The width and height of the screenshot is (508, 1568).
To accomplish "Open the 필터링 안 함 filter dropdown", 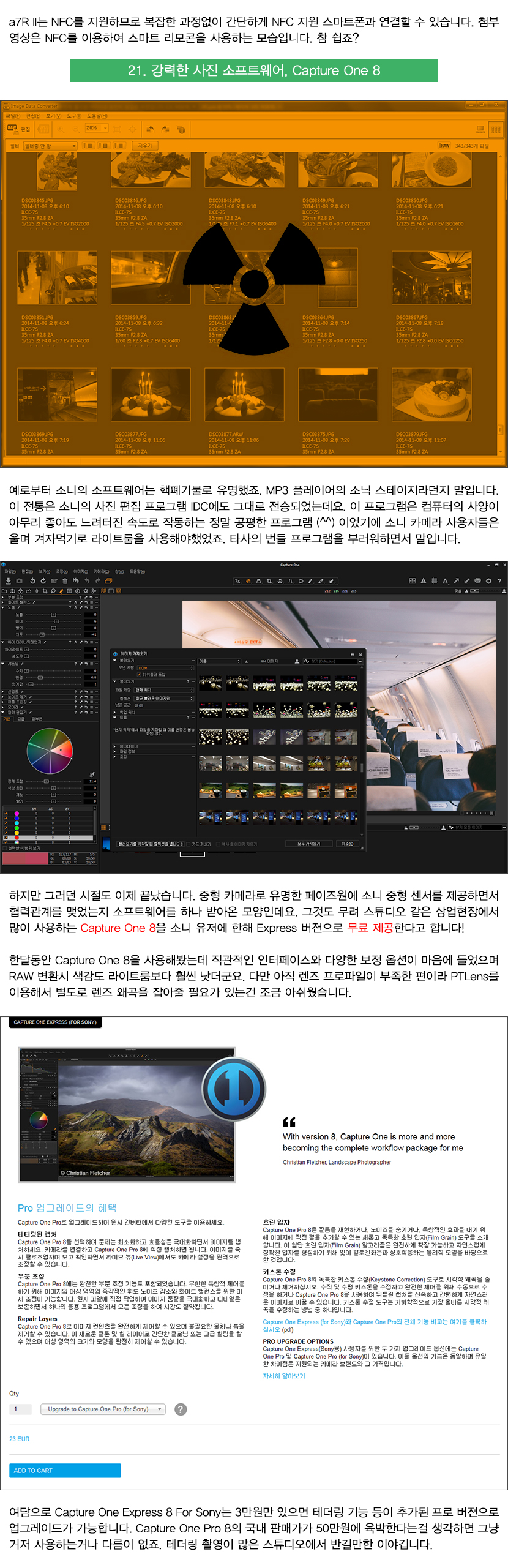I will click(50, 146).
